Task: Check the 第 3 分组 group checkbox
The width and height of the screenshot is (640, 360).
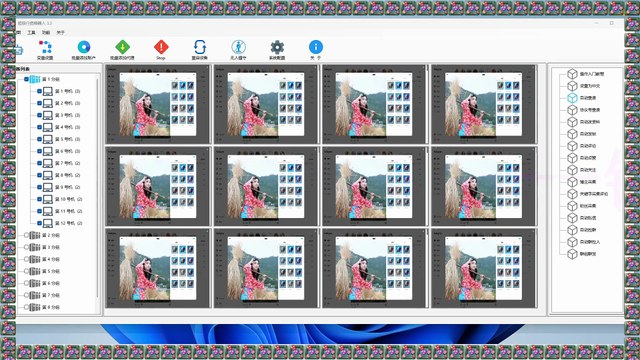Action: tap(27, 247)
